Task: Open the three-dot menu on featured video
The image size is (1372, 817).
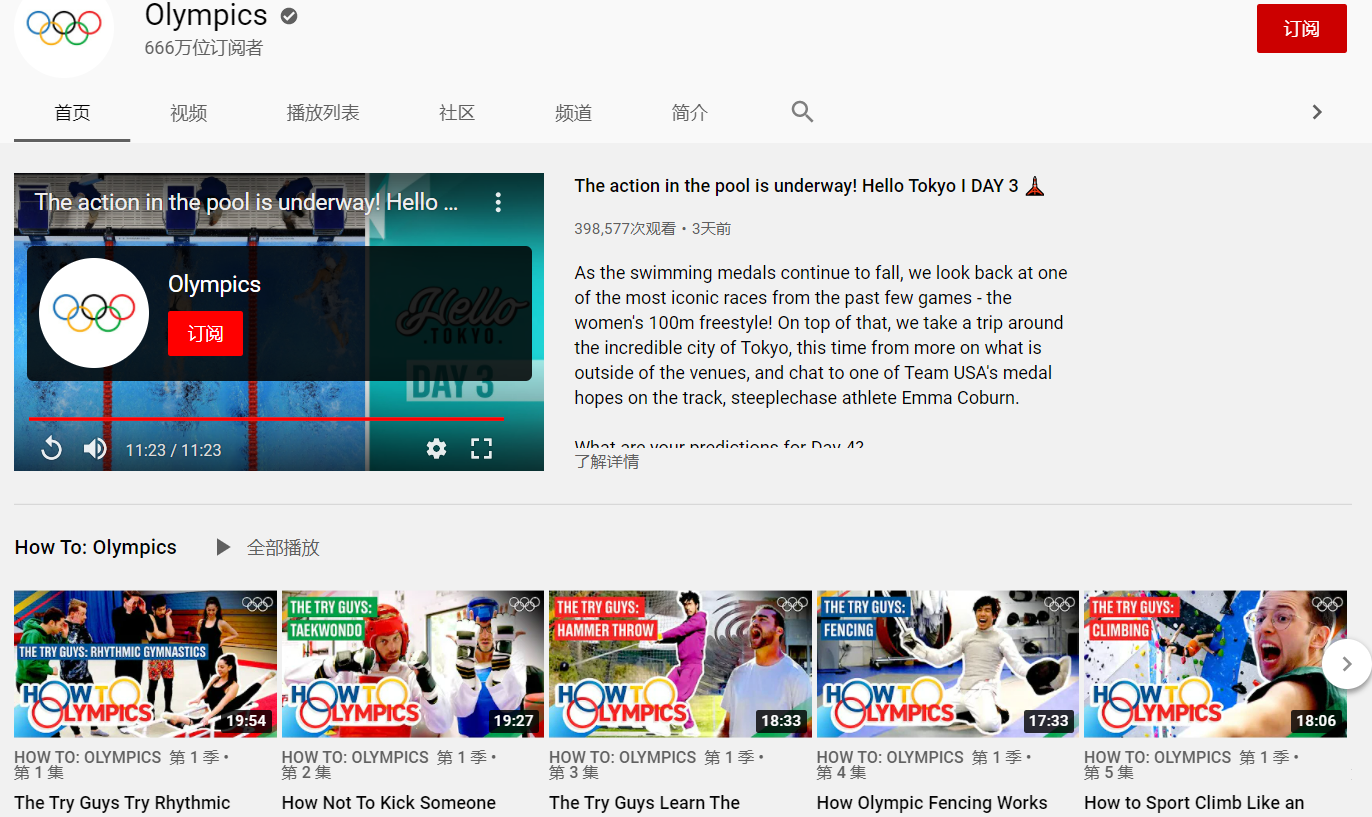Action: pyautogui.click(x=498, y=203)
